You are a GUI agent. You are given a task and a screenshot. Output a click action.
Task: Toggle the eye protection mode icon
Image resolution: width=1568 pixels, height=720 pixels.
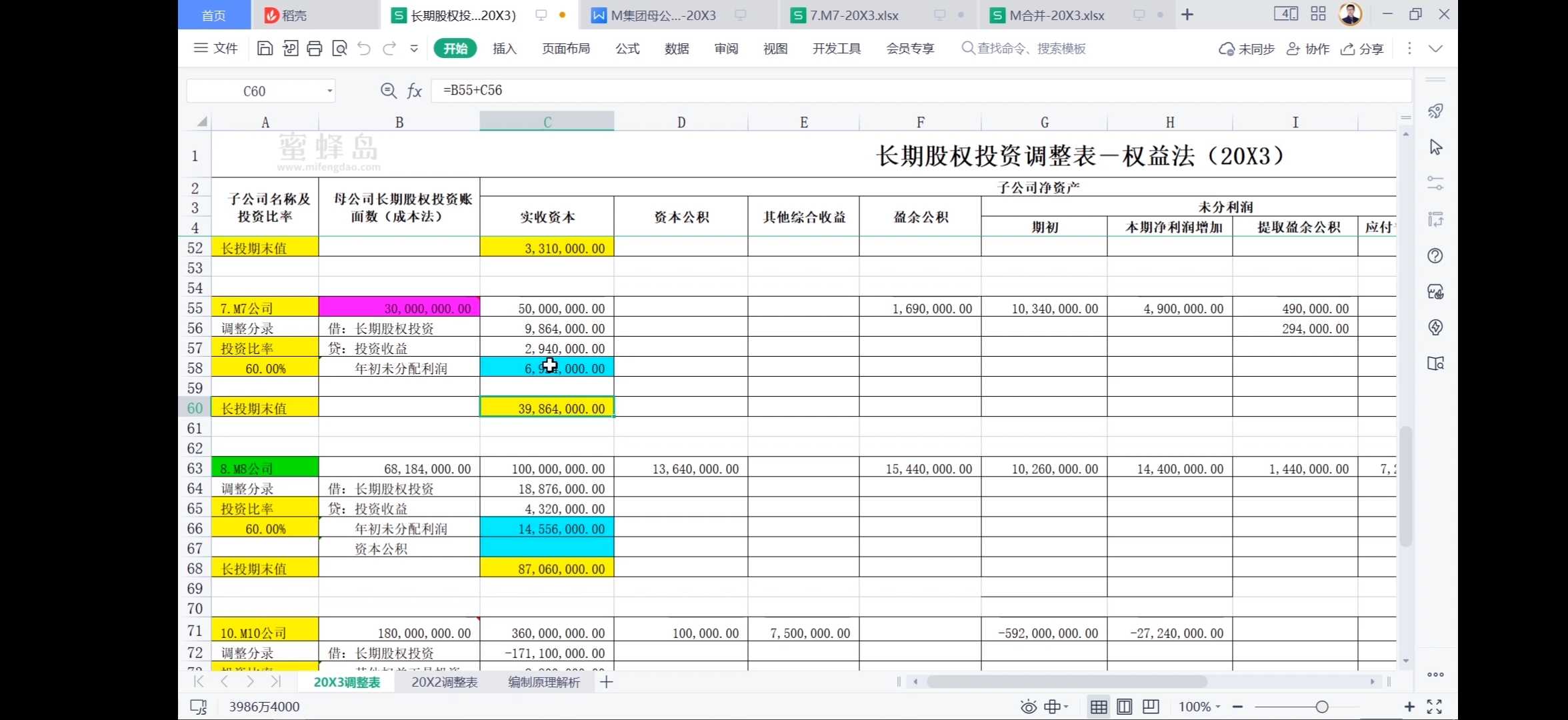(x=1028, y=707)
